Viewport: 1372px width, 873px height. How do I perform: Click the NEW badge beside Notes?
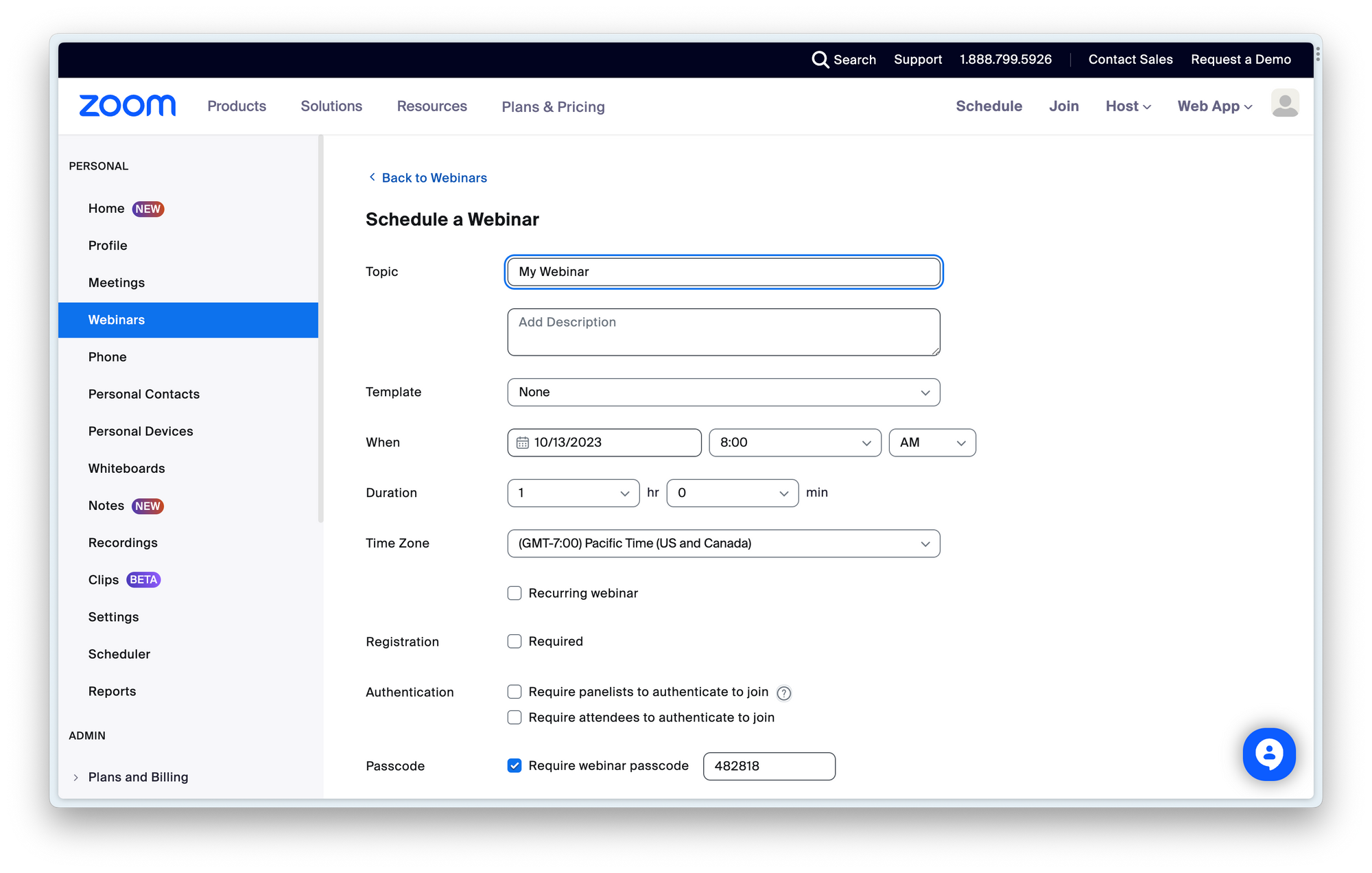148,506
